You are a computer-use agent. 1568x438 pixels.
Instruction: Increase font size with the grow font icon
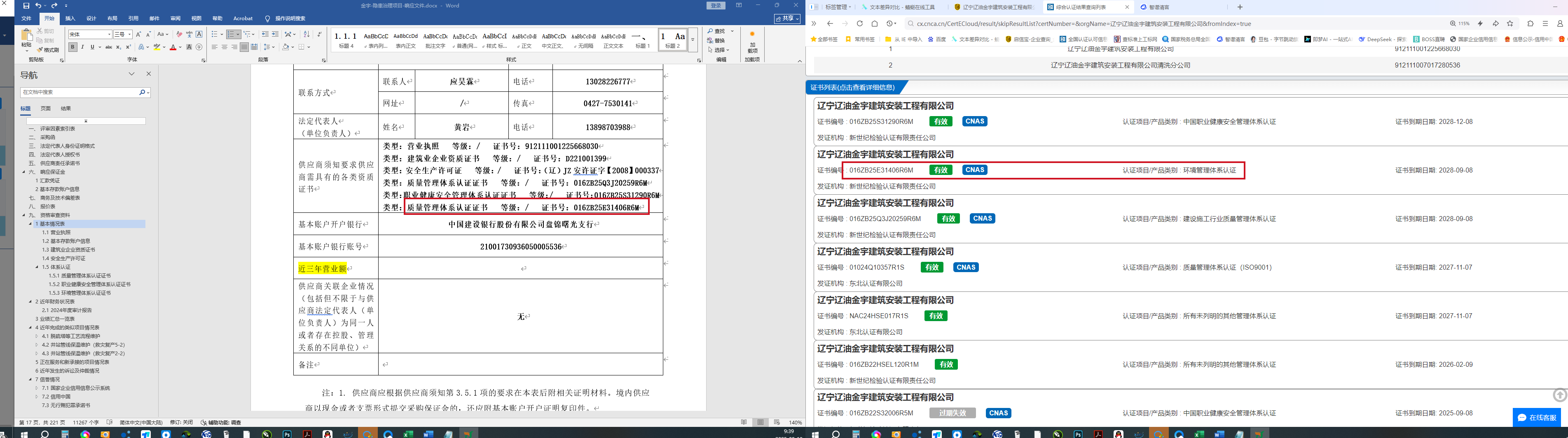click(x=139, y=34)
